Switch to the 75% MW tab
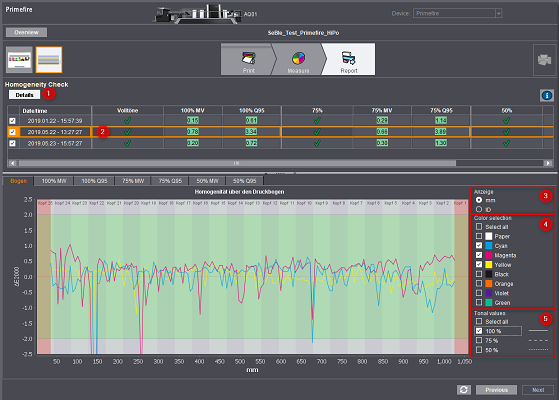This screenshot has height=400, width=559. pos(133,181)
